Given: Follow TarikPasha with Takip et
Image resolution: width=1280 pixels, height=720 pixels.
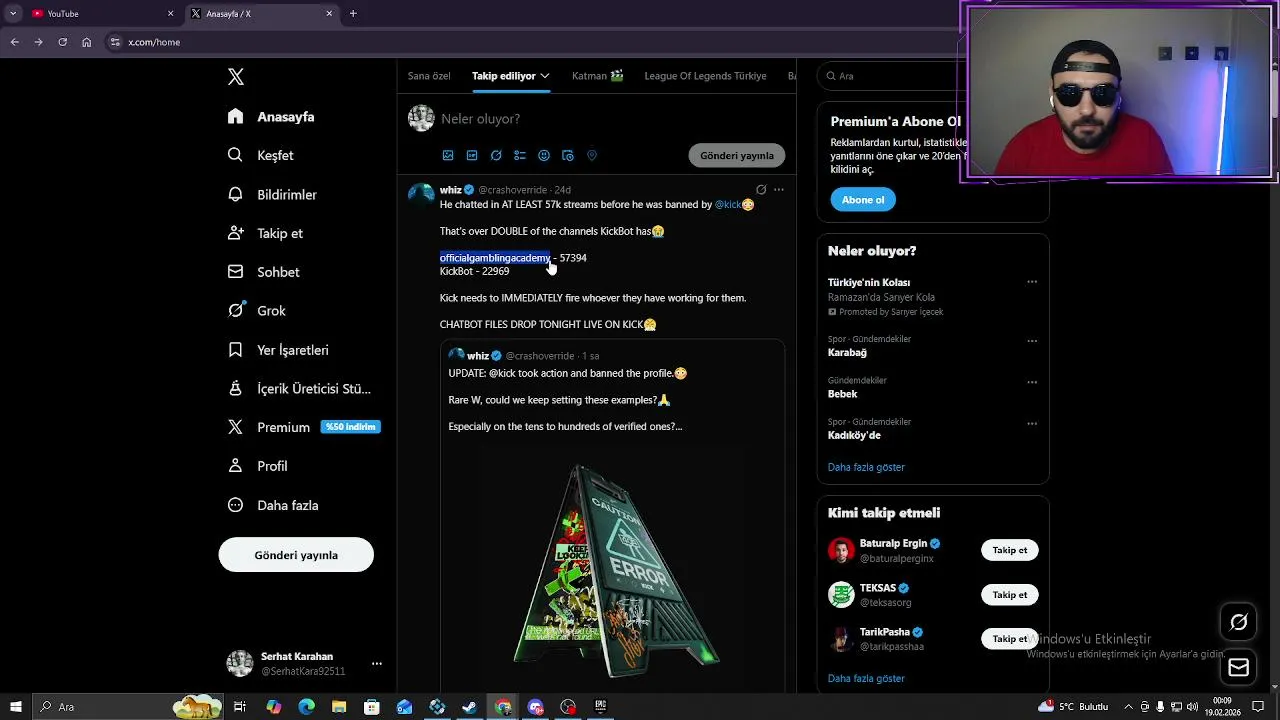Looking at the screenshot, I should pos(1010,638).
